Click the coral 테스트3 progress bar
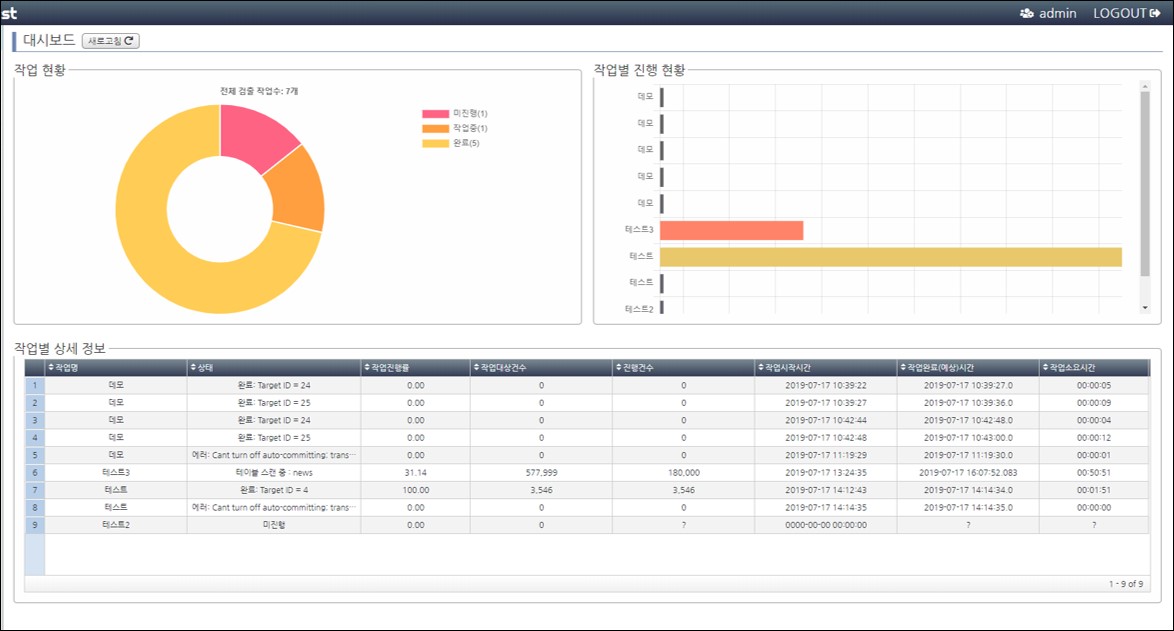The width and height of the screenshot is (1174, 631). pos(732,231)
